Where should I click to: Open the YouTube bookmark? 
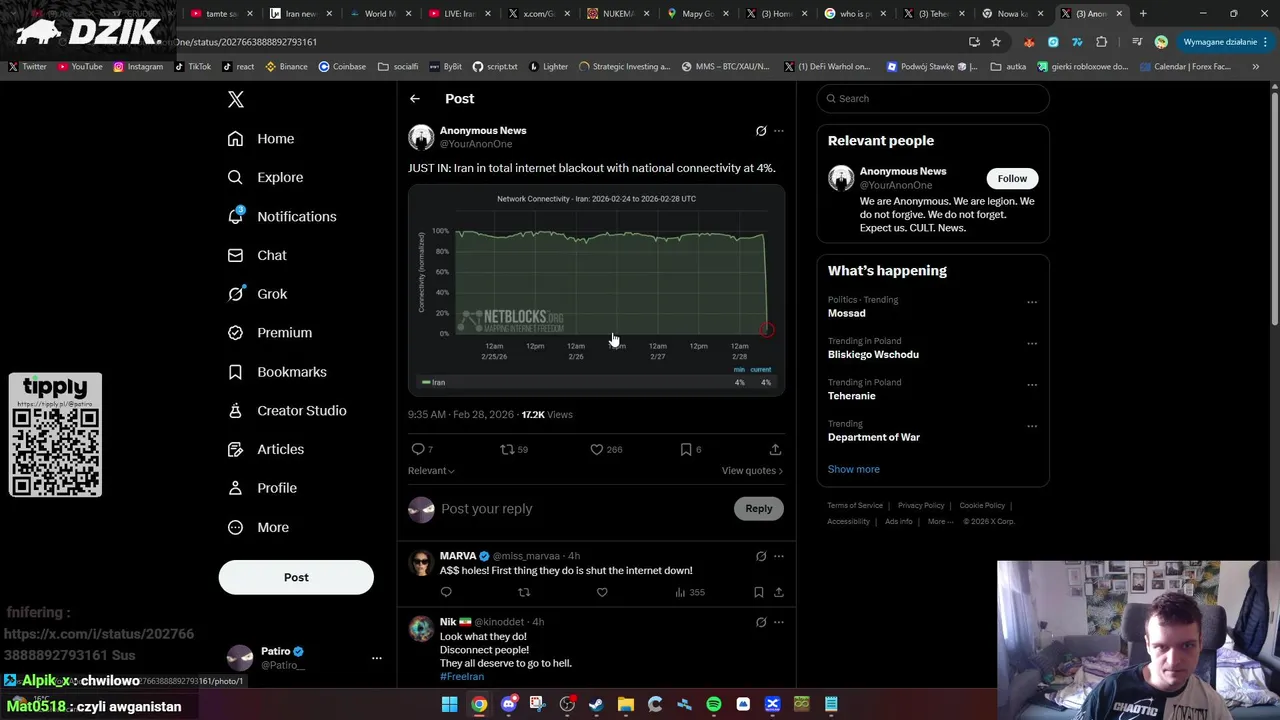click(80, 67)
